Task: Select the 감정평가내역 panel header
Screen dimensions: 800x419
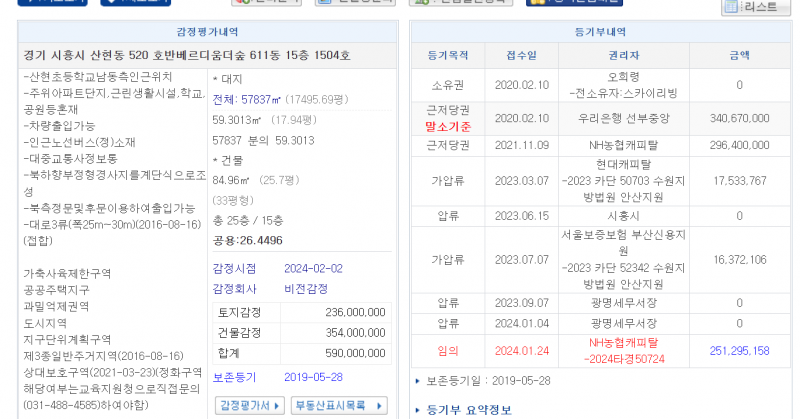Action: point(208,32)
